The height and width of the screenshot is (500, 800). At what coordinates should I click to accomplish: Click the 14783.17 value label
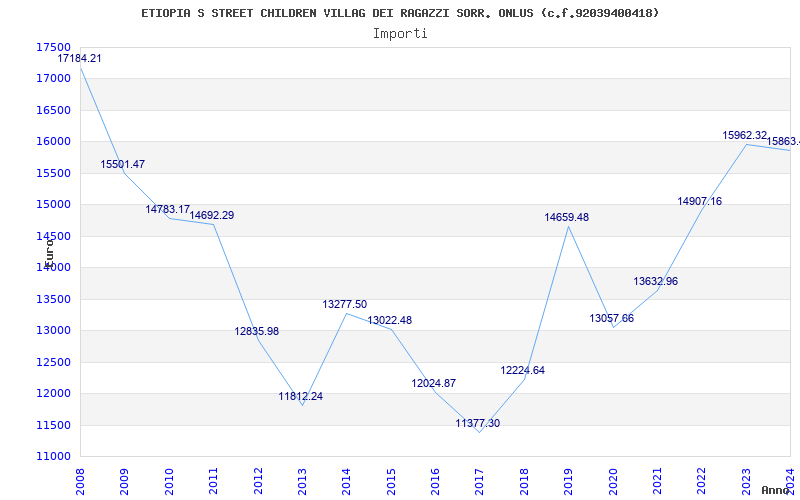click(x=167, y=210)
